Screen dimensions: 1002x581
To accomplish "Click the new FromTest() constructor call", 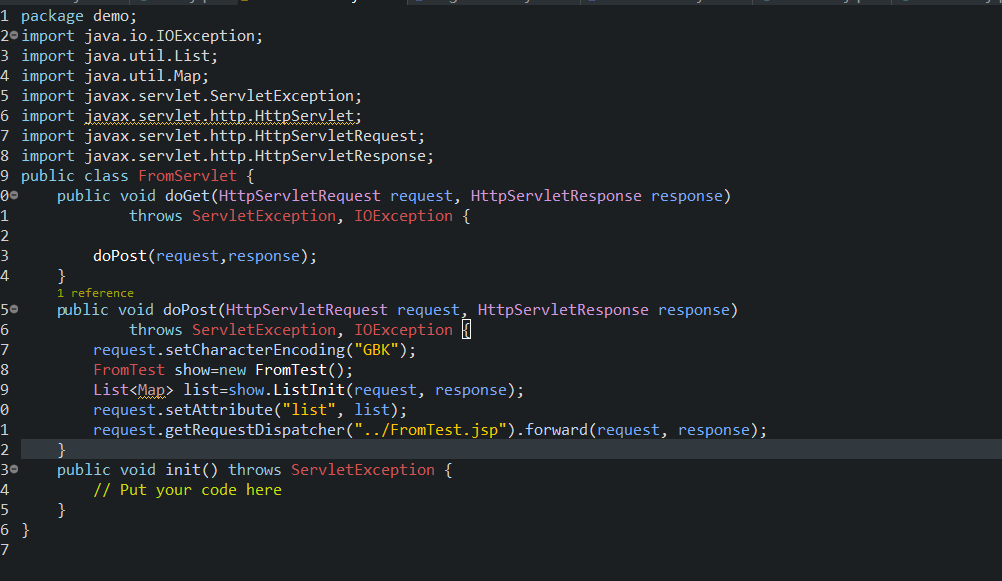I will pyautogui.click(x=286, y=370).
